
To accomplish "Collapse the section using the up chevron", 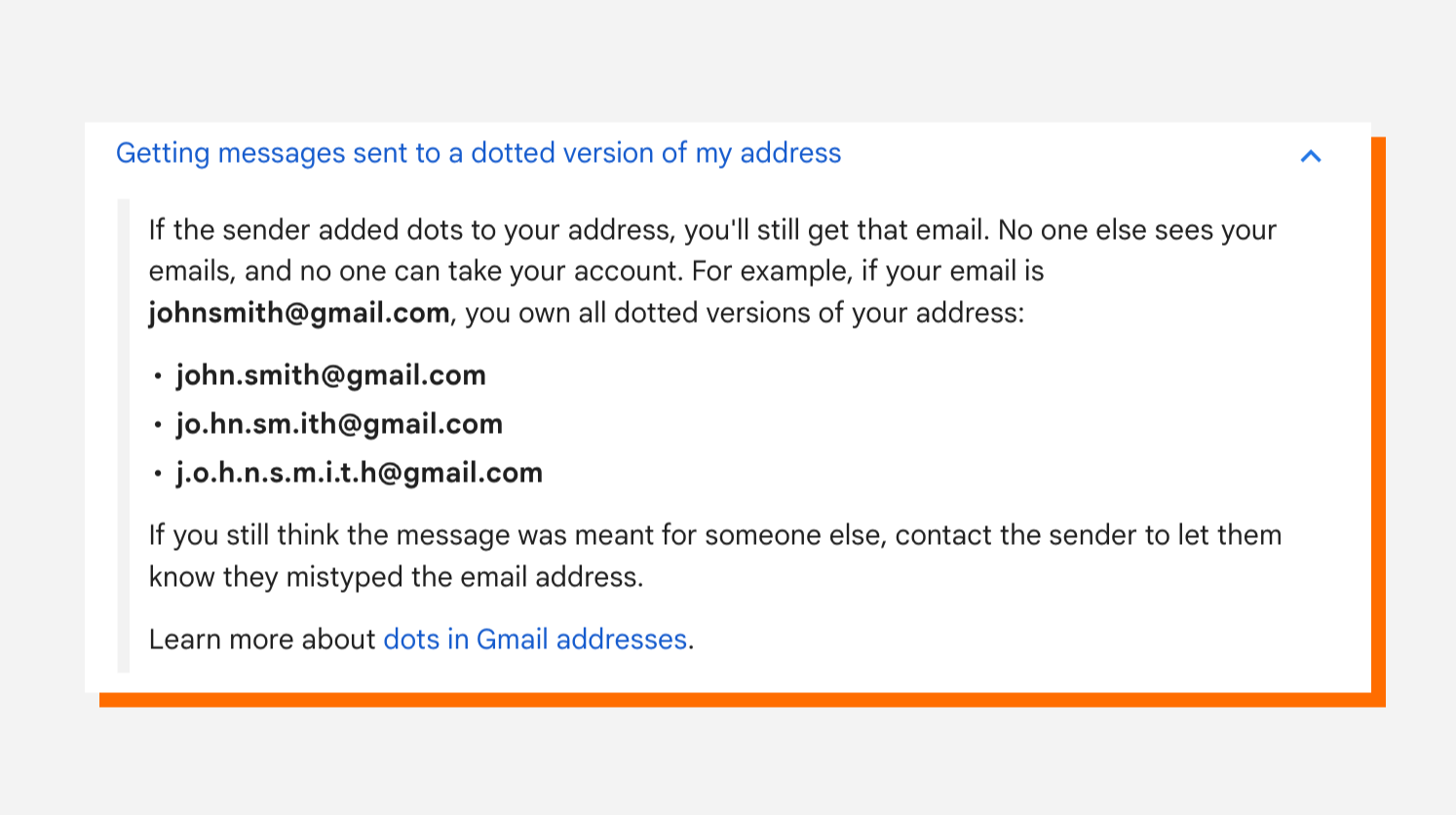I will [1311, 156].
